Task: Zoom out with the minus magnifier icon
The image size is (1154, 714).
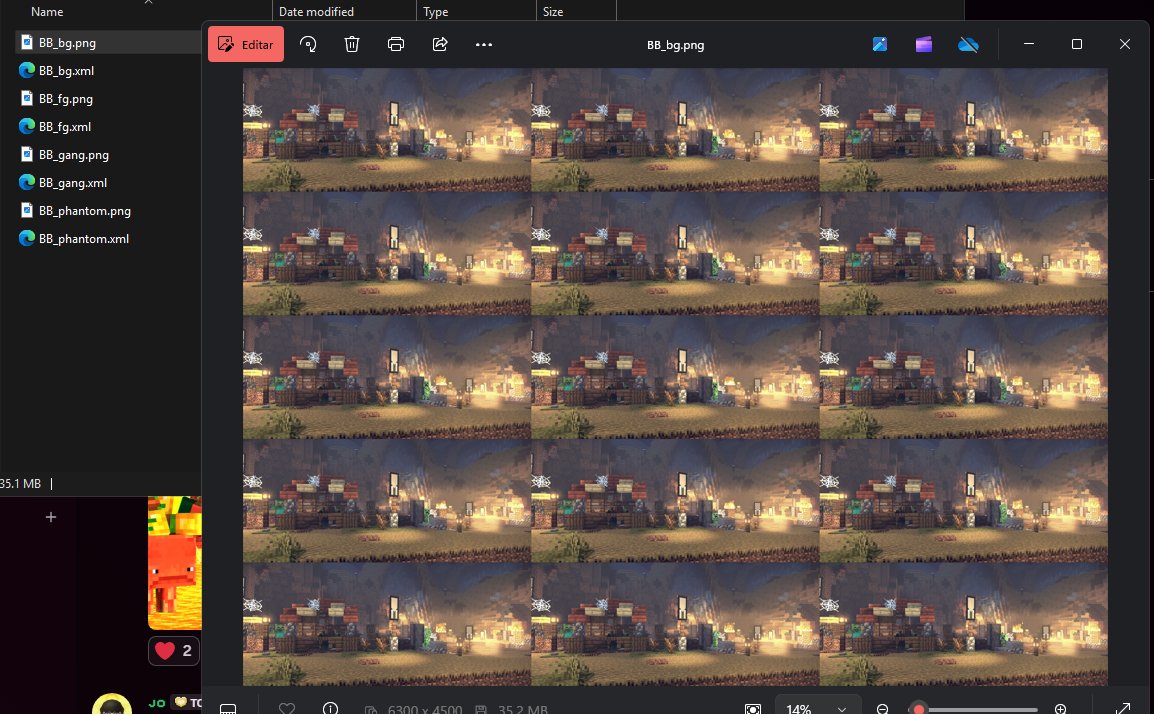Action: (882, 709)
